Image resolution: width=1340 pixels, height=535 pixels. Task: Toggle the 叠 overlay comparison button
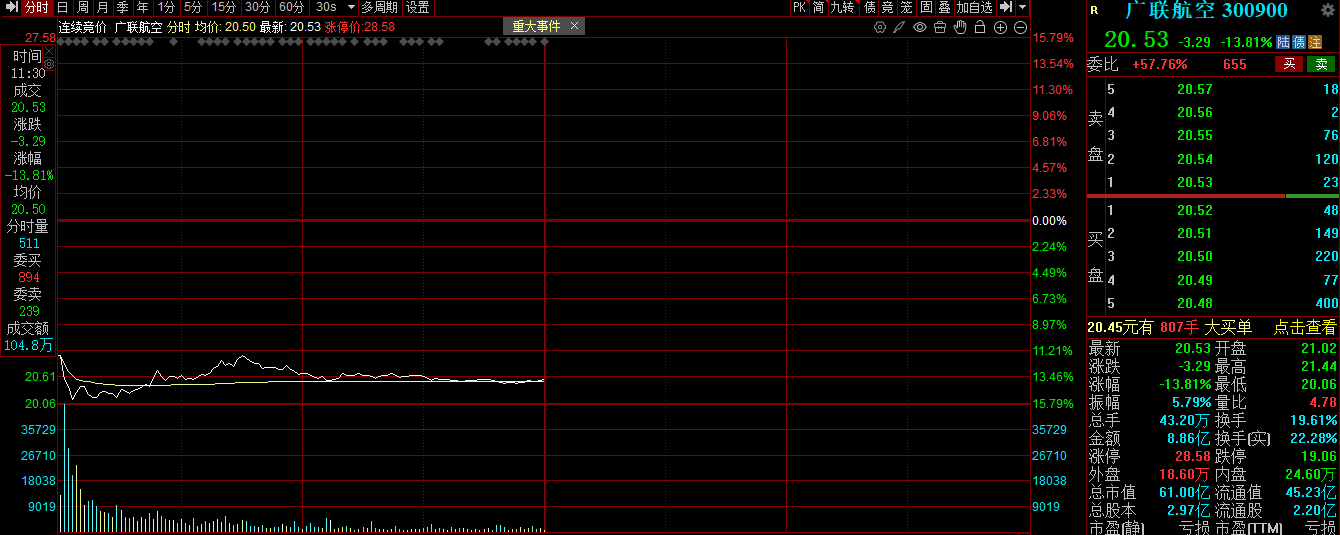(944, 7)
